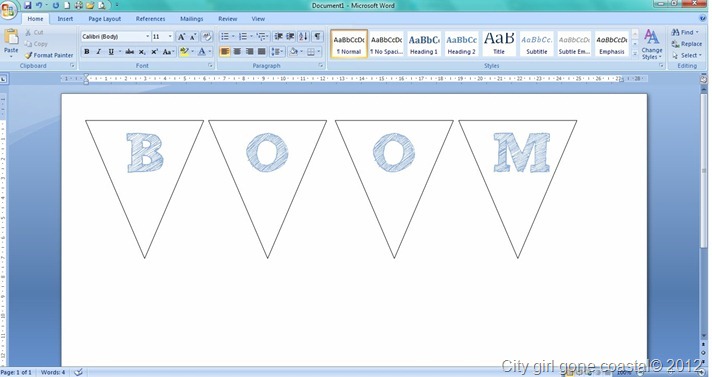Open the font size 11 dropdown

click(170, 37)
